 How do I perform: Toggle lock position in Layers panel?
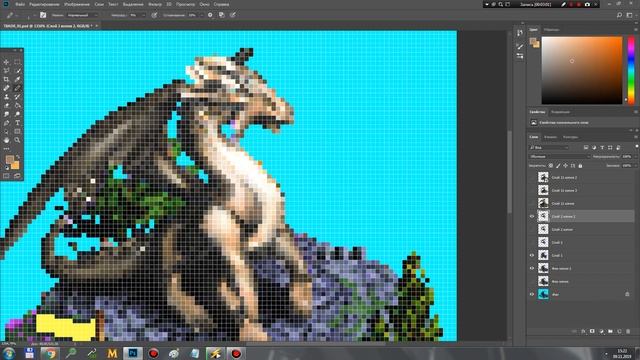tap(565, 166)
